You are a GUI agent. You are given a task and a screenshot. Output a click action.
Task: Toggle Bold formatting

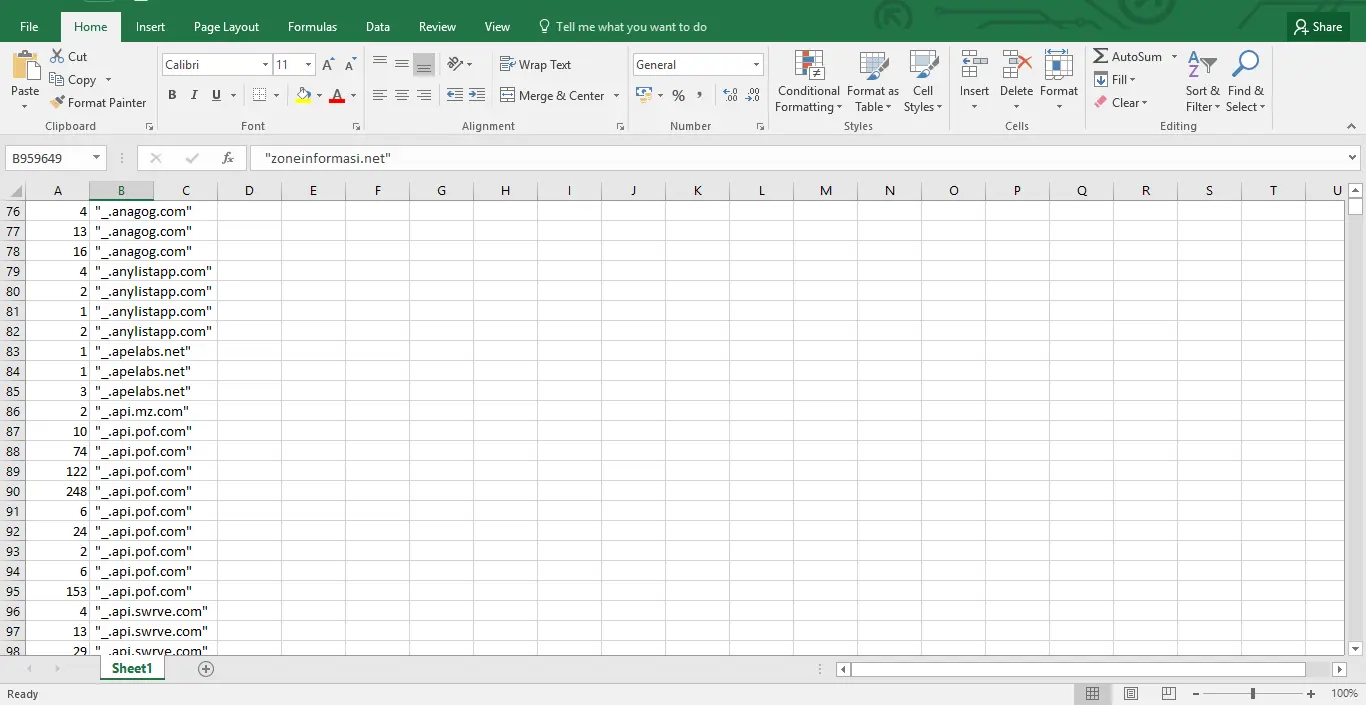pos(172,95)
